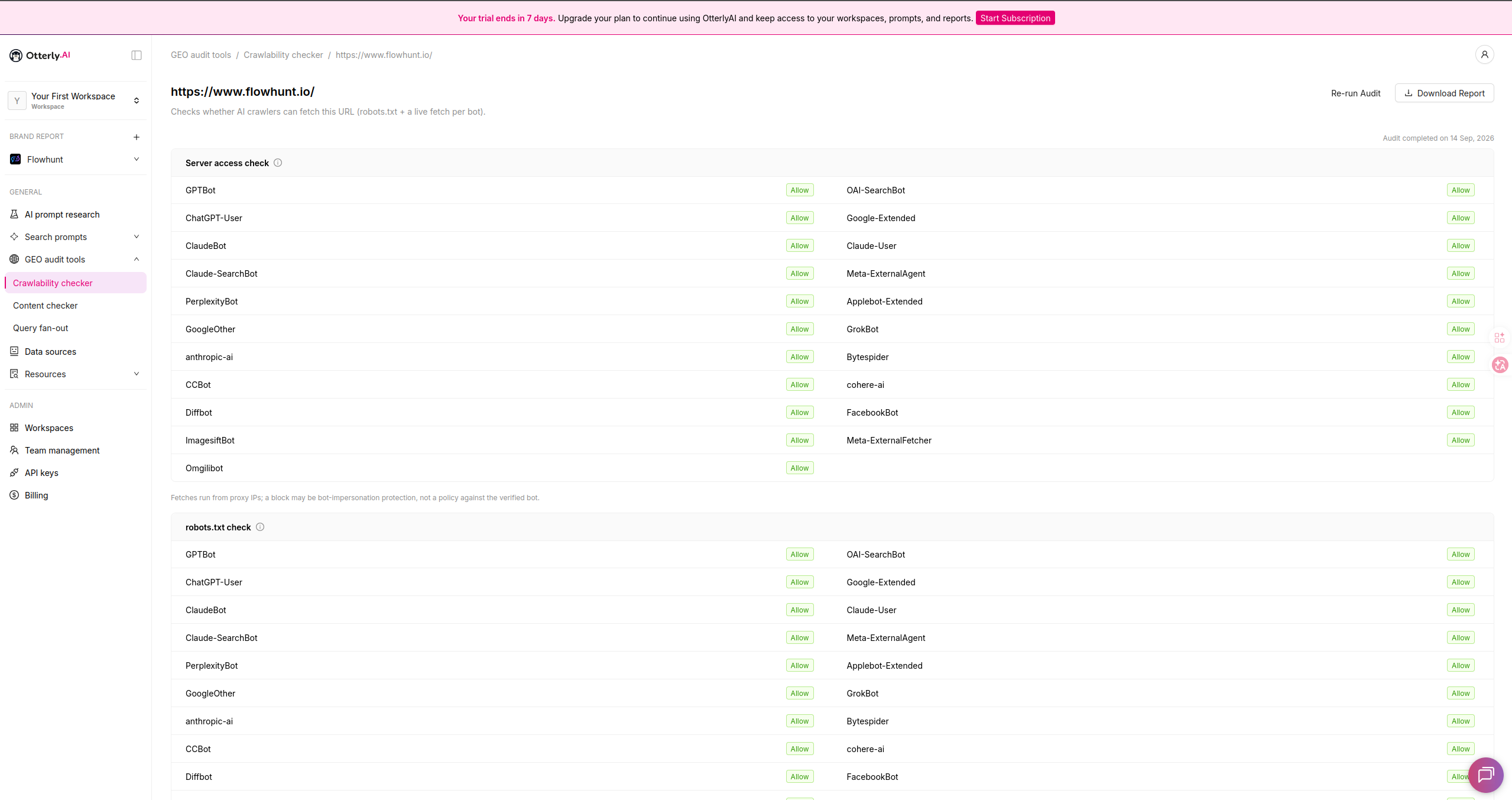
Task: Click Bytespider row in Server access check
Action: (1163, 357)
